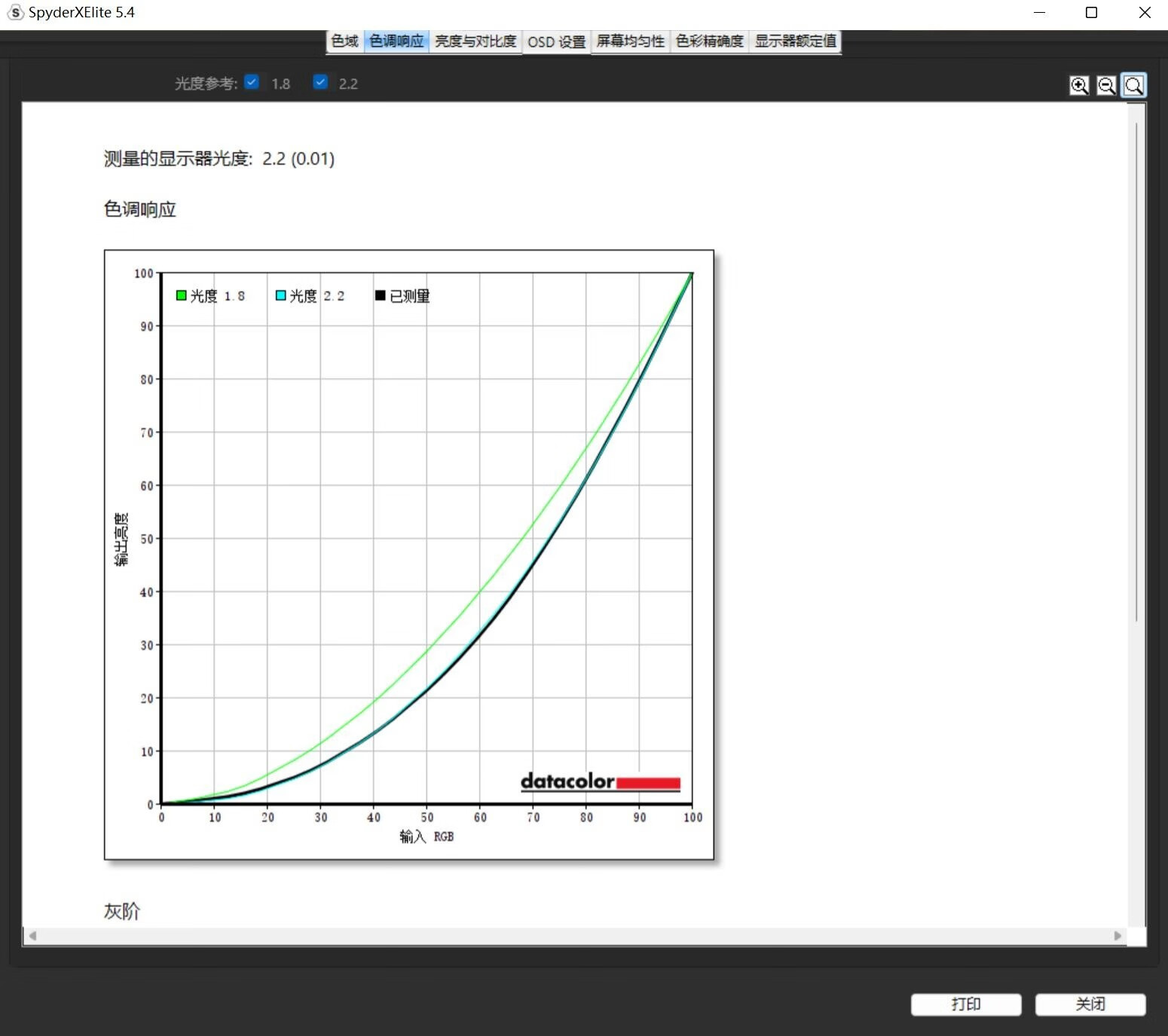This screenshot has height=1036, width=1168.
Task: Select the green 光度 1.8 legend swatch
Action: coord(181,295)
